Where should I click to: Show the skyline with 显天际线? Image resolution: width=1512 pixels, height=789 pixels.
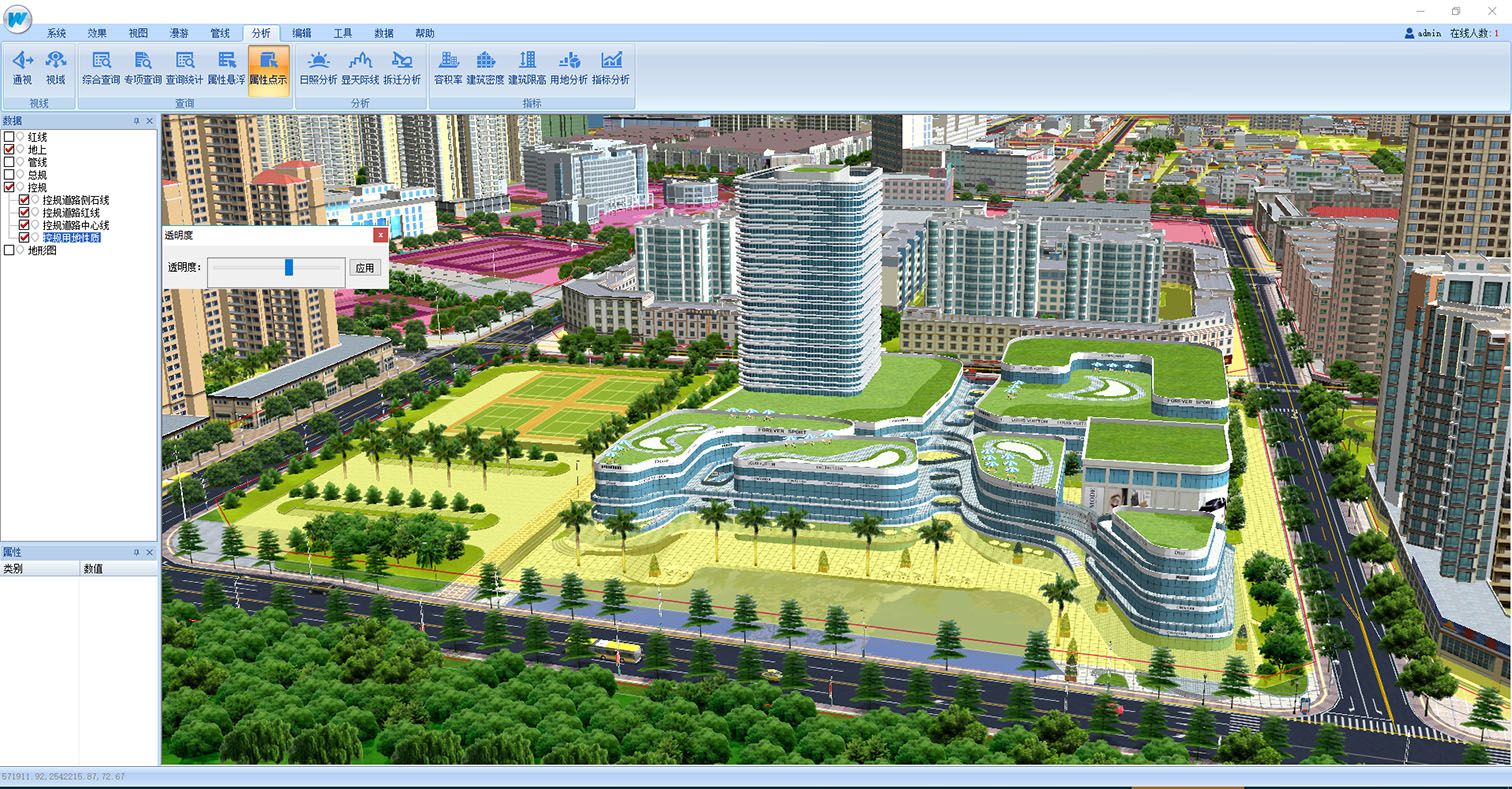click(x=360, y=68)
